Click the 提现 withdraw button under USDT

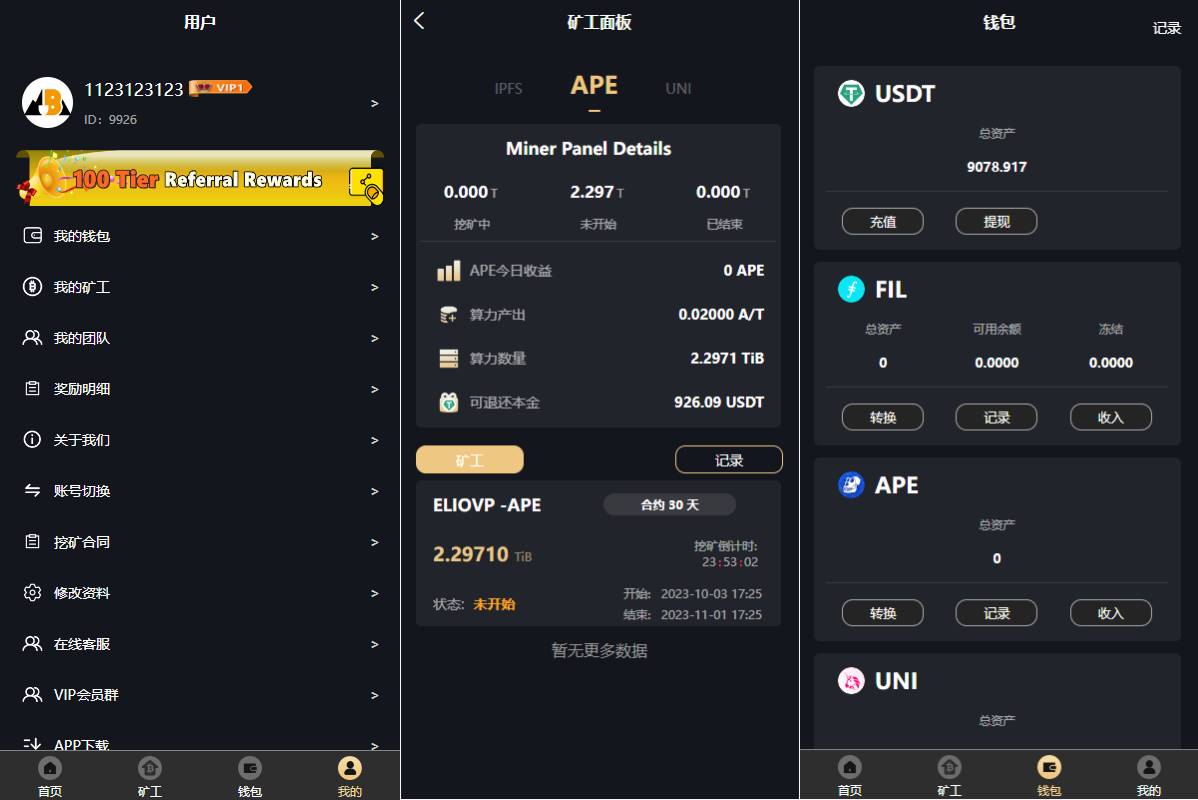[x=996, y=222]
